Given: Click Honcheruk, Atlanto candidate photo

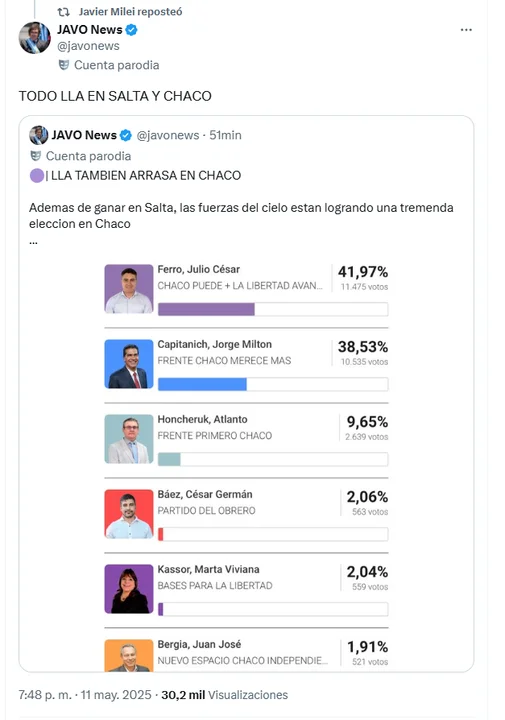Looking at the screenshot, I should click(129, 439).
